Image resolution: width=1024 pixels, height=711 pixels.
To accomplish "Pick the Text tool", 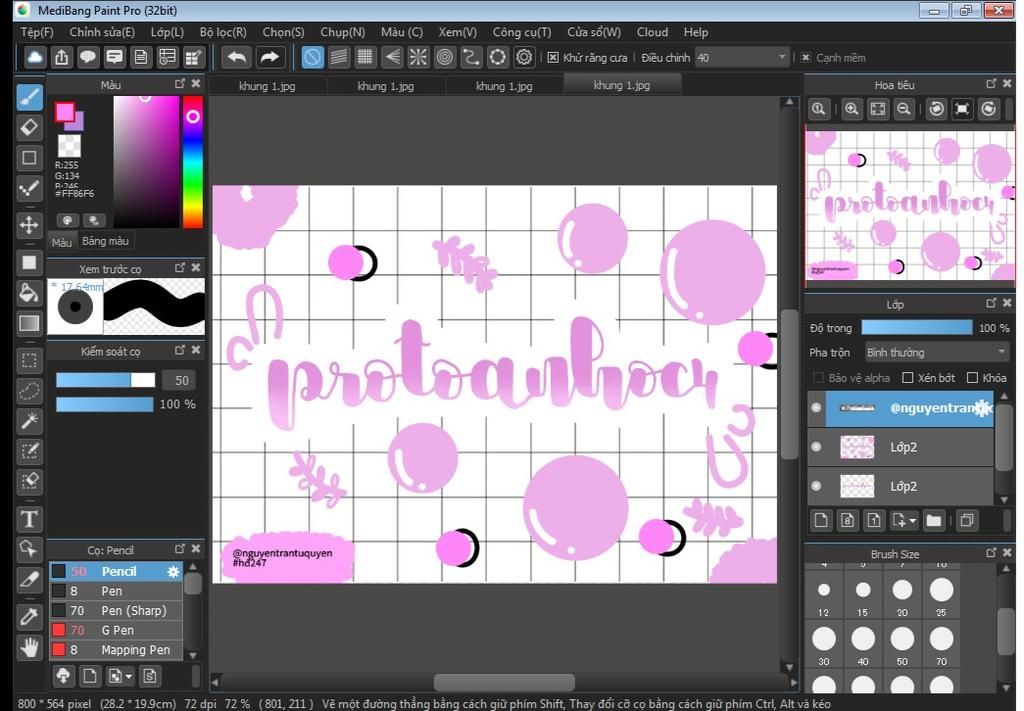I will 29,519.
